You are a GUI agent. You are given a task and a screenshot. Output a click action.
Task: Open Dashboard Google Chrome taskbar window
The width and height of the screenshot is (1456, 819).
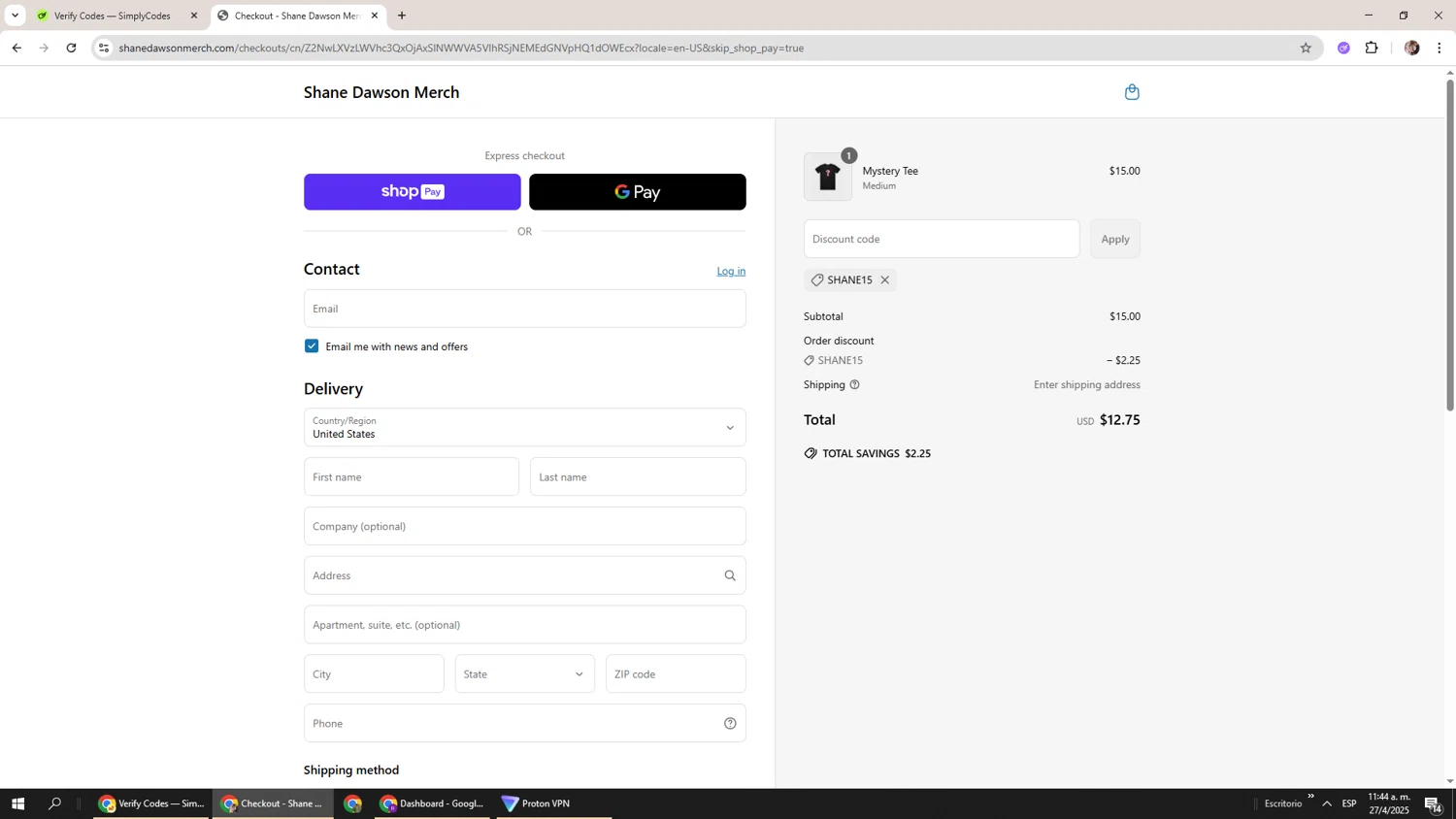coord(432,803)
